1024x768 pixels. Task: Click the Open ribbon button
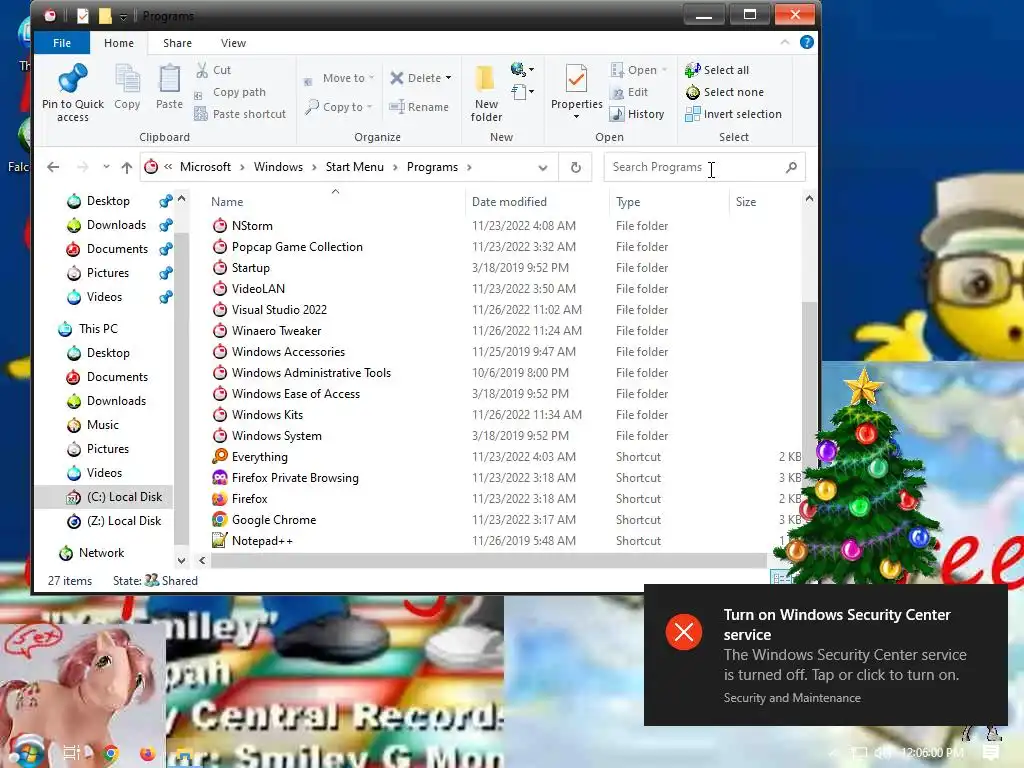pyautogui.click(x=638, y=70)
